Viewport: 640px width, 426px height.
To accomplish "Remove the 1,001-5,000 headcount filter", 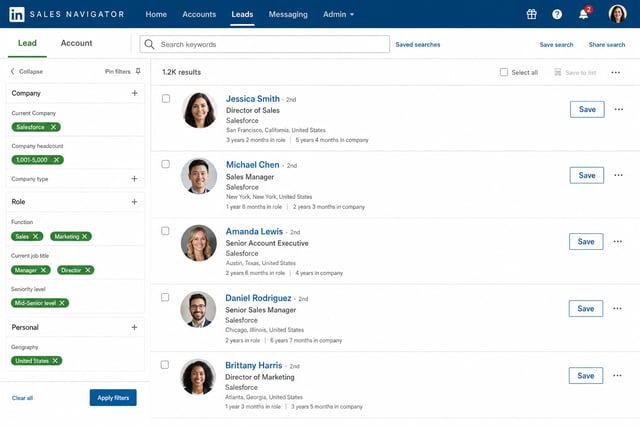I will point(56,160).
